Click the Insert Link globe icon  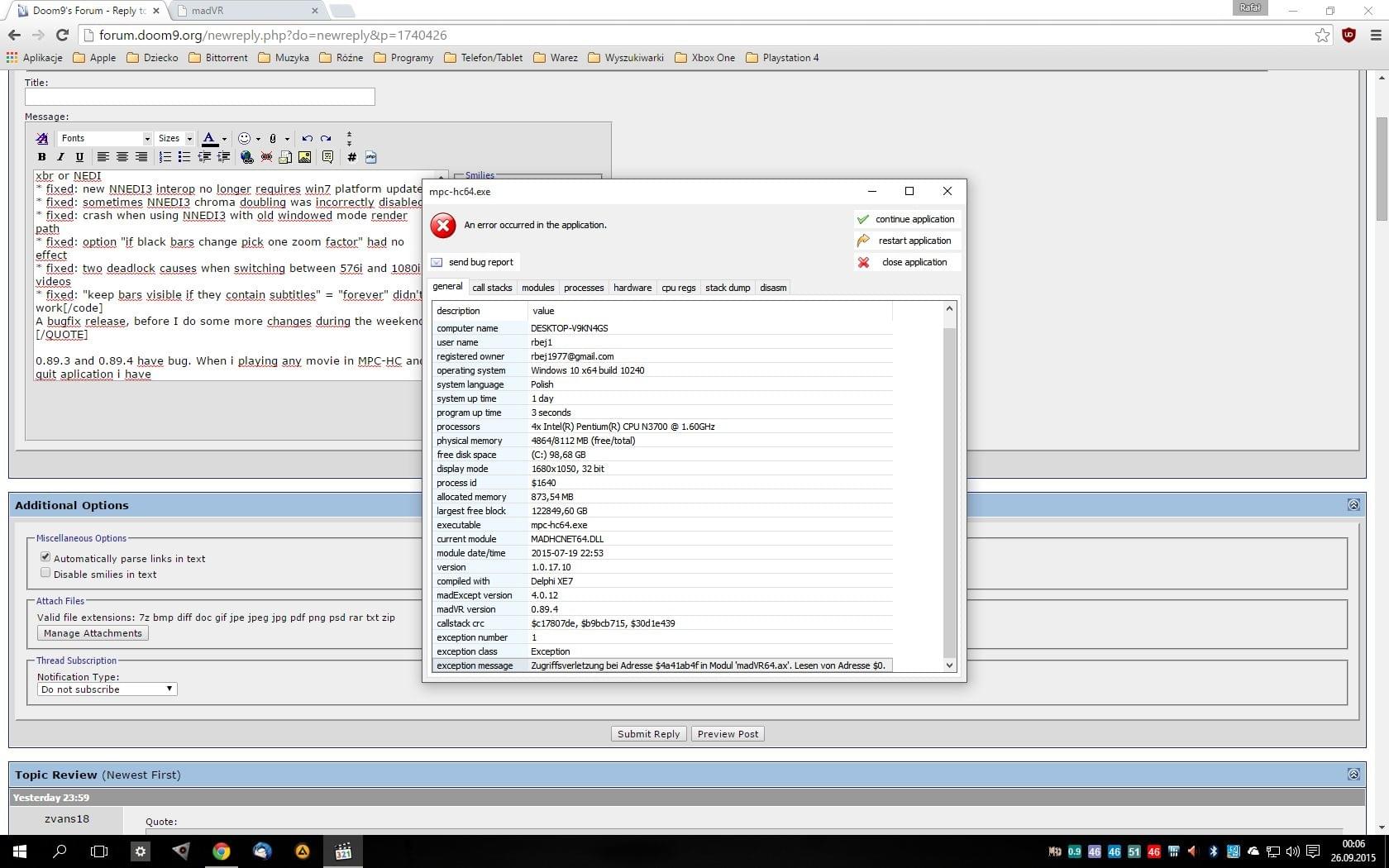click(x=246, y=157)
